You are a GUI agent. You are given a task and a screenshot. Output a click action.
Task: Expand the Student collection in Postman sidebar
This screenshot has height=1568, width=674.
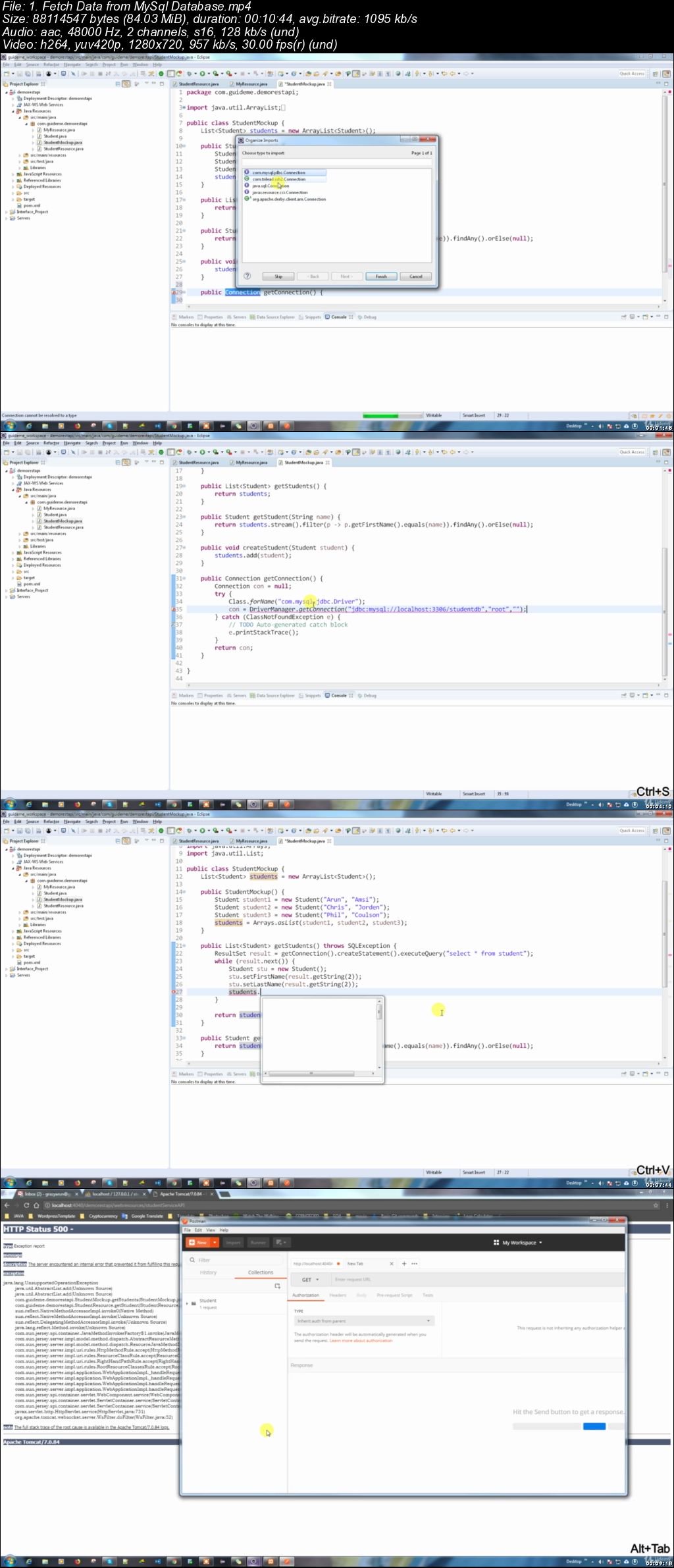187,1303
